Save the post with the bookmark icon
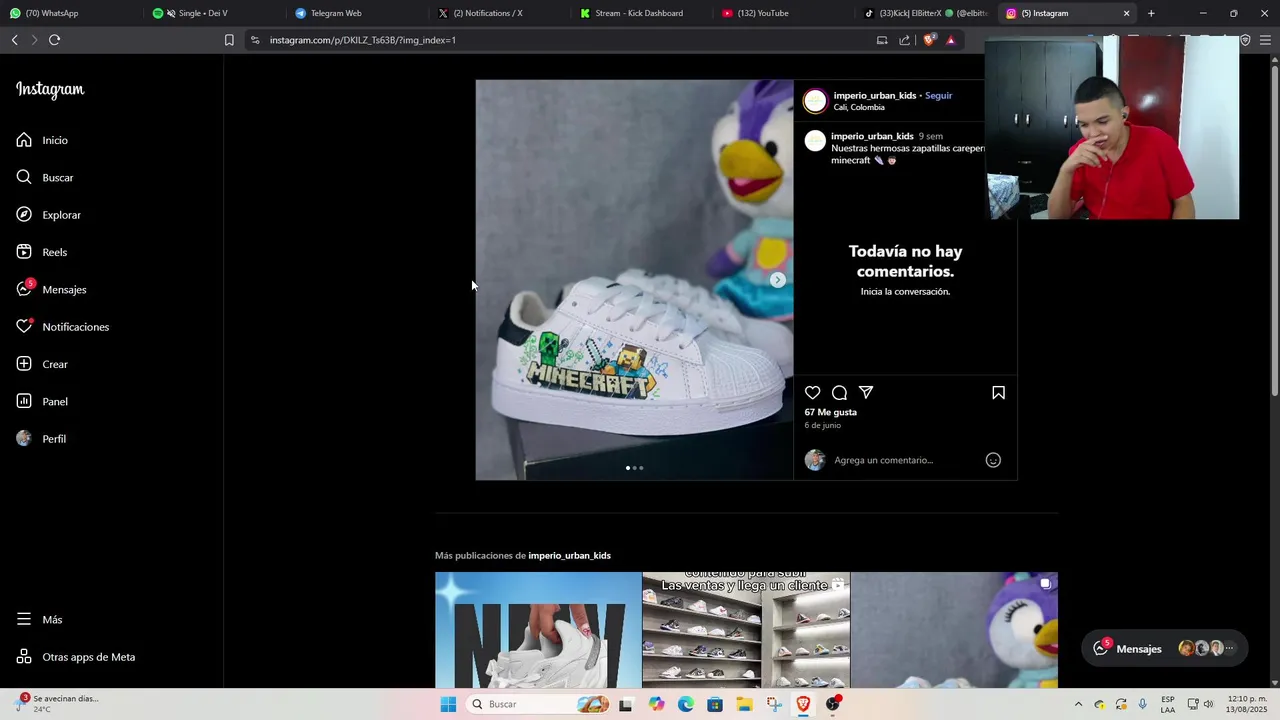The width and height of the screenshot is (1280, 720). point(998,393)
